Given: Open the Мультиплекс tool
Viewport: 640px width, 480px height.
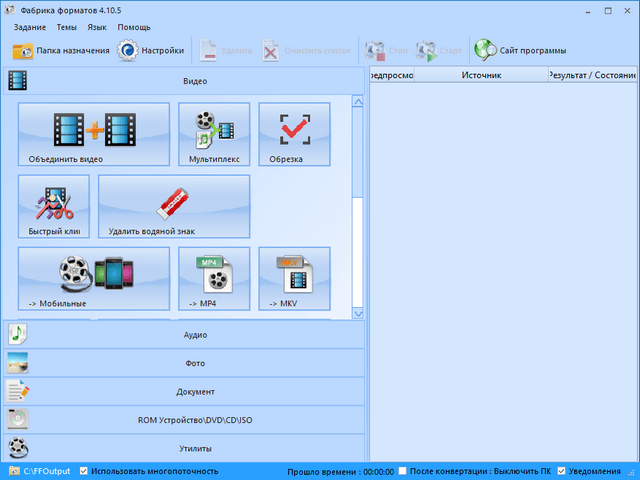Looking at the screenshot, I should pos(213,127).
